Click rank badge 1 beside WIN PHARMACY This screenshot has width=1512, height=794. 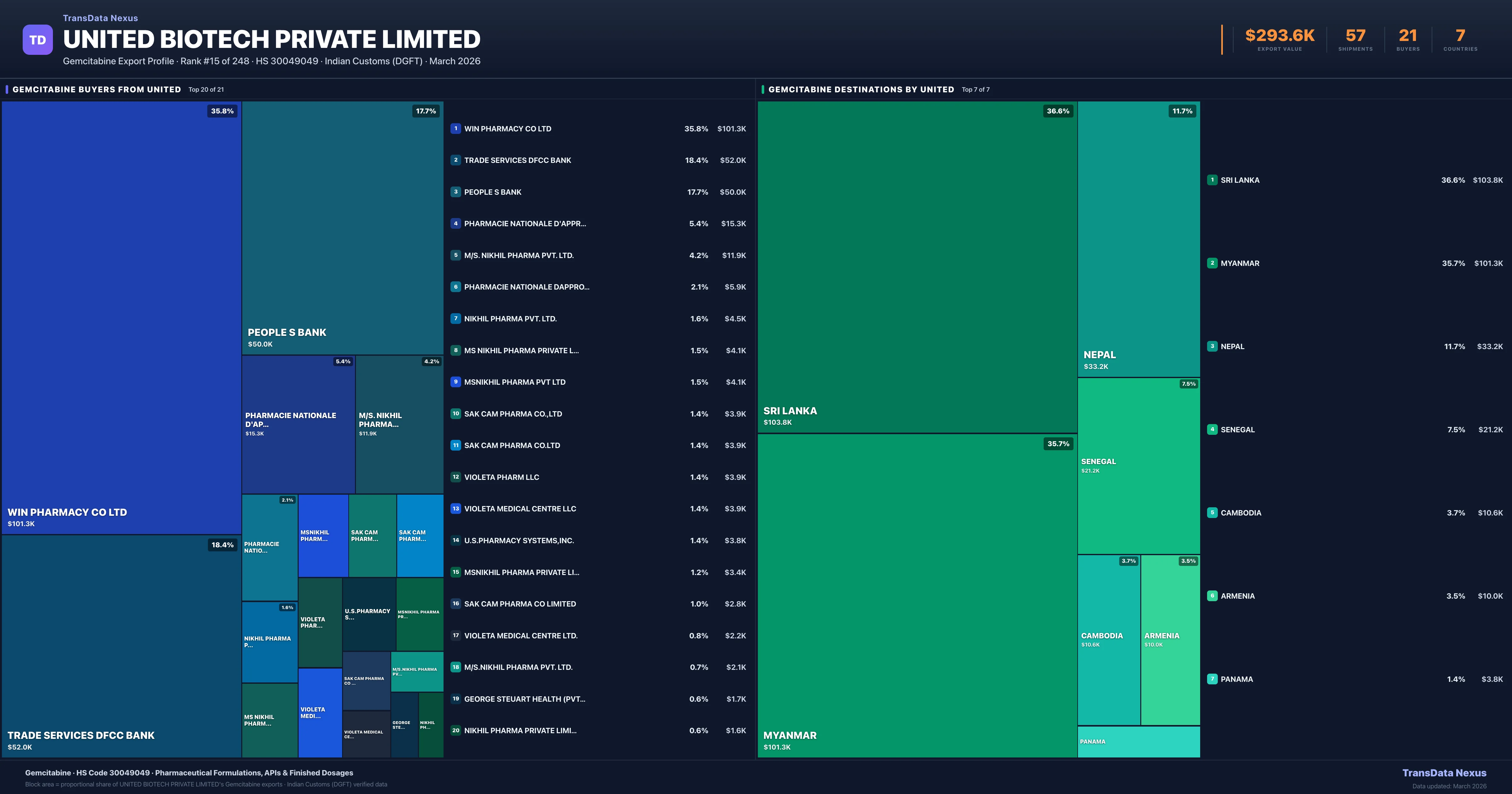455,129
